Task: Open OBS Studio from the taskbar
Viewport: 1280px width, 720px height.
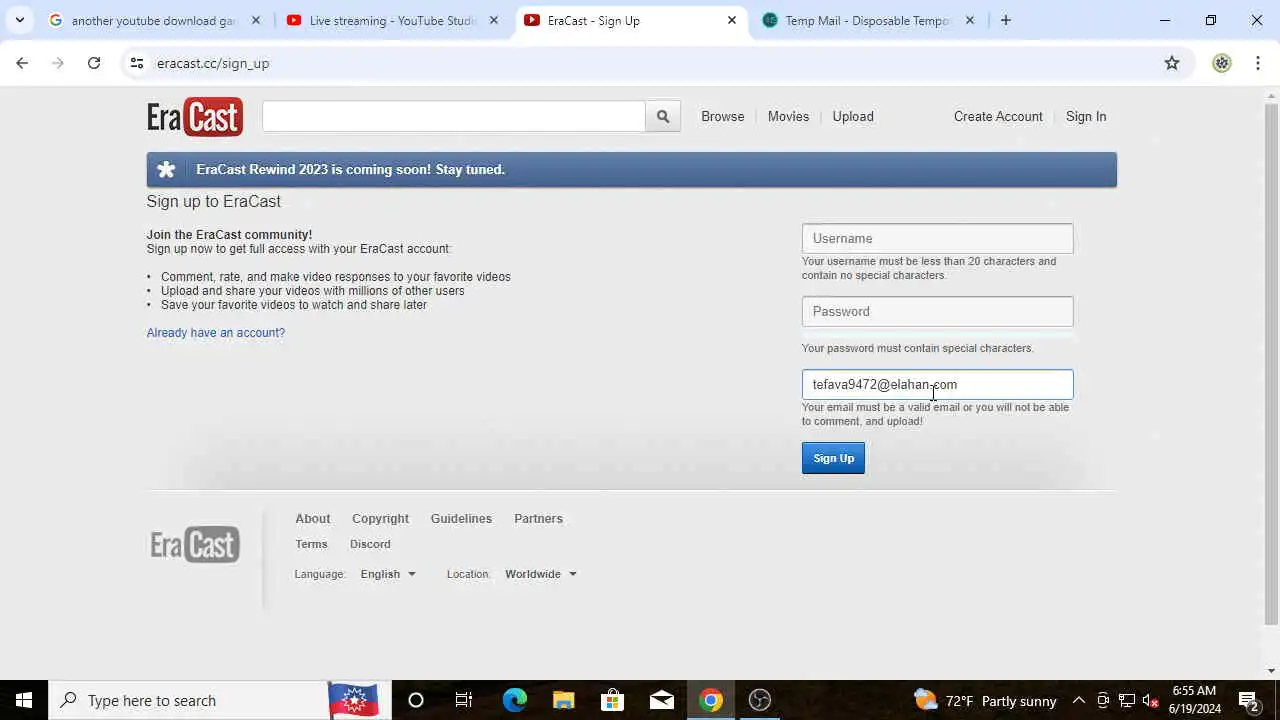Action: 760,700
